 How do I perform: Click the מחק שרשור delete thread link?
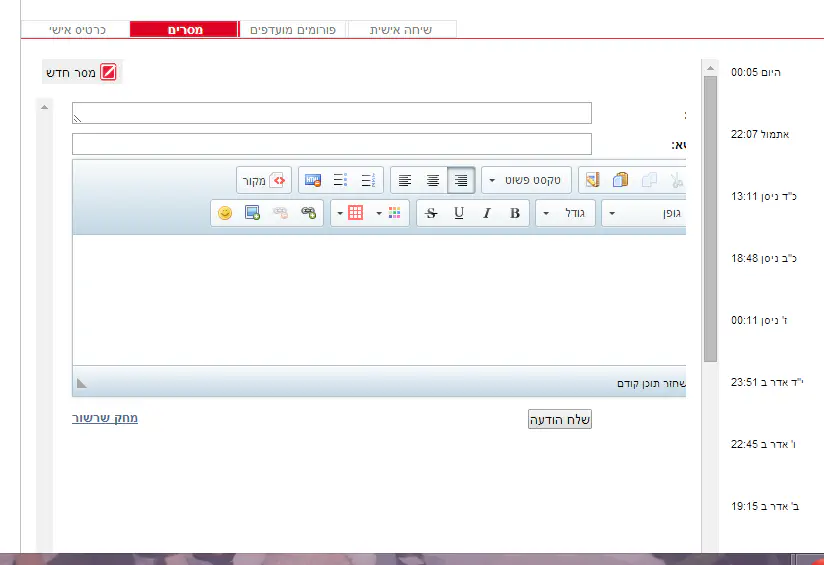(105, 418)
